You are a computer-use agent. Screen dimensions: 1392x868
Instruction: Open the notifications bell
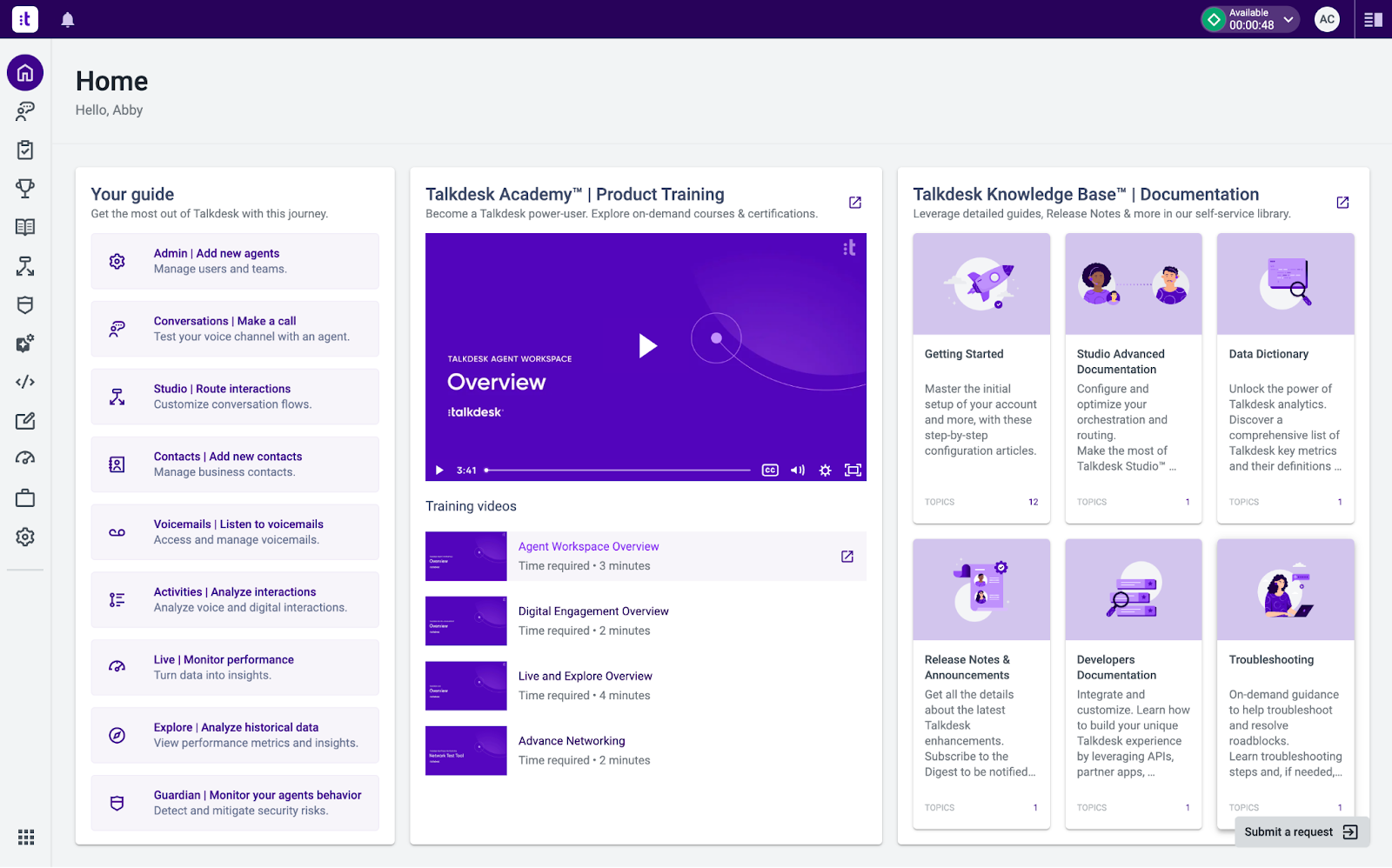pyautogui.click(x=68, y=19)
